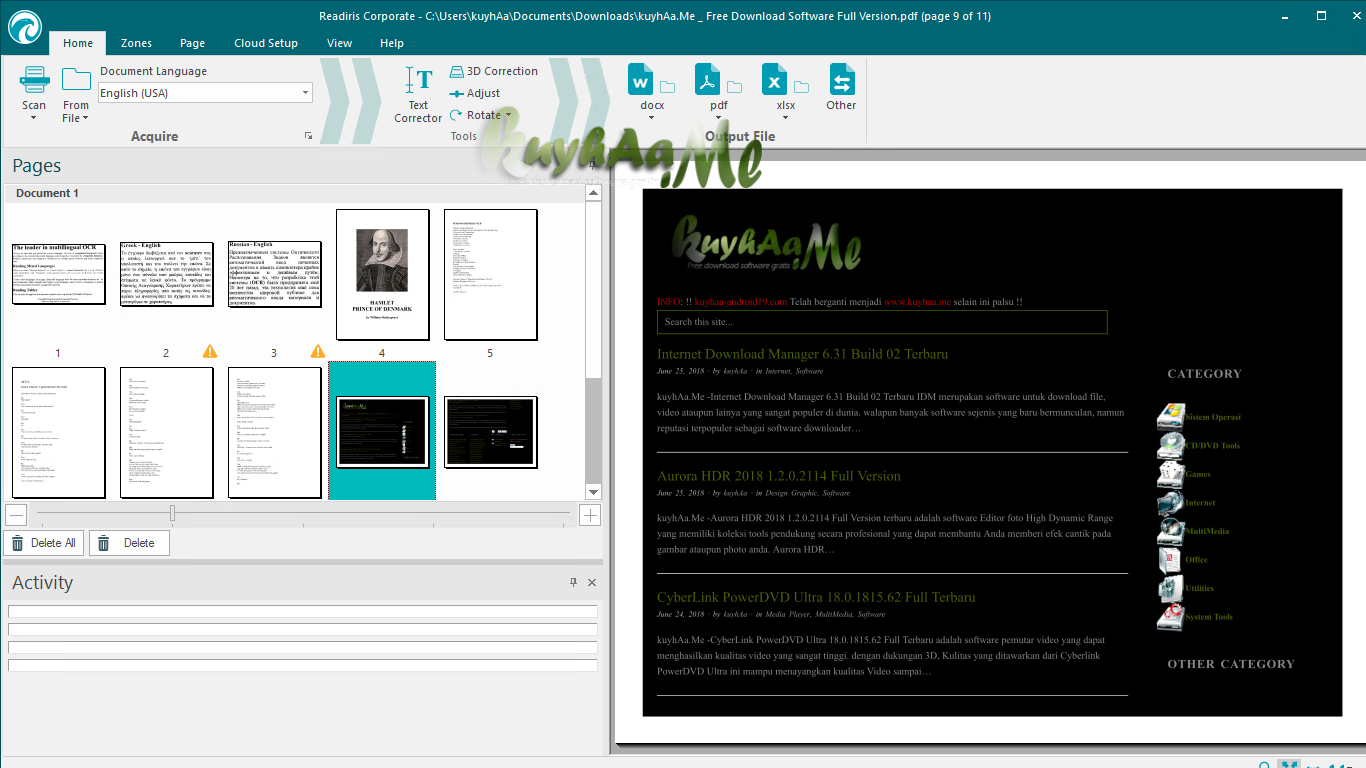Open the Adjust image tool
This screenshot has height=768, width=1366.
tap(475, 93)
